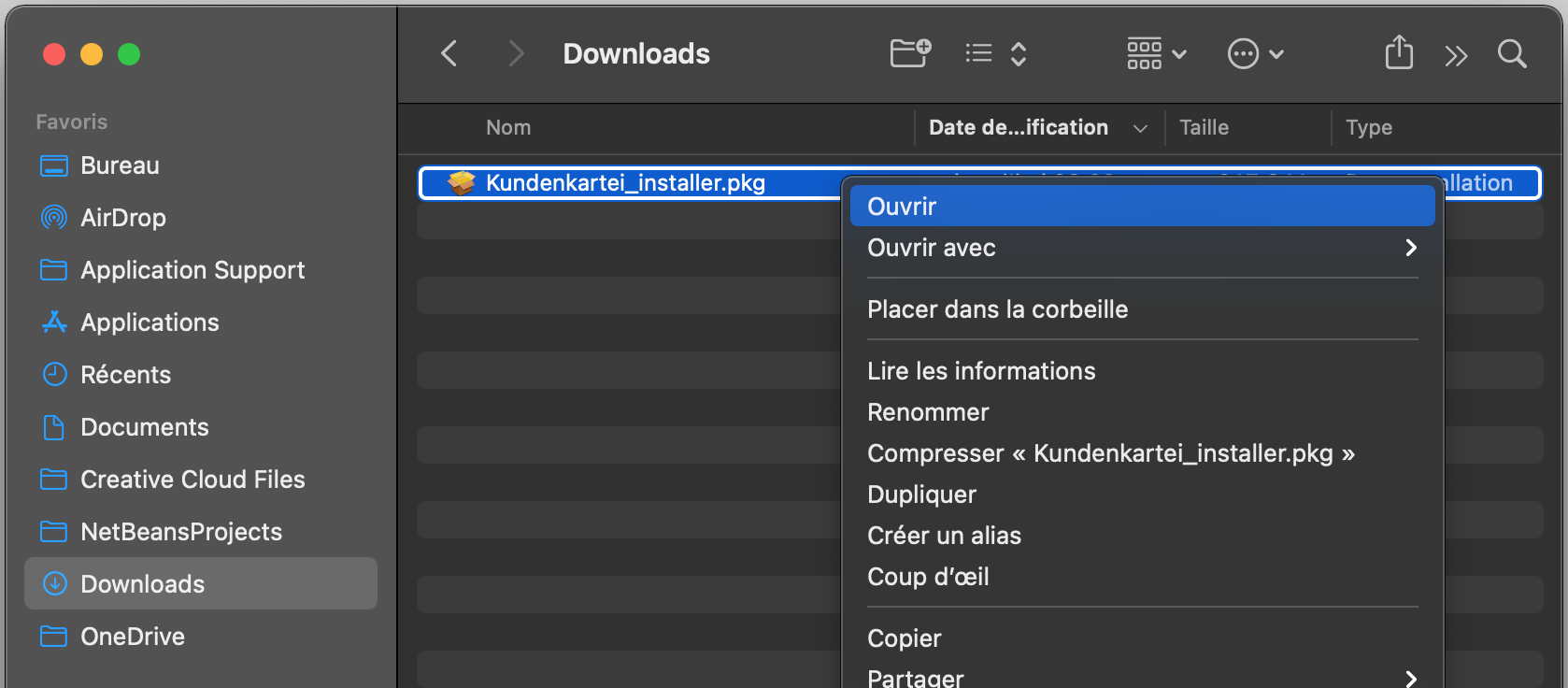
Task: Click the Kundenkartei_installer.pkg package icon
Action: (462, 182)
